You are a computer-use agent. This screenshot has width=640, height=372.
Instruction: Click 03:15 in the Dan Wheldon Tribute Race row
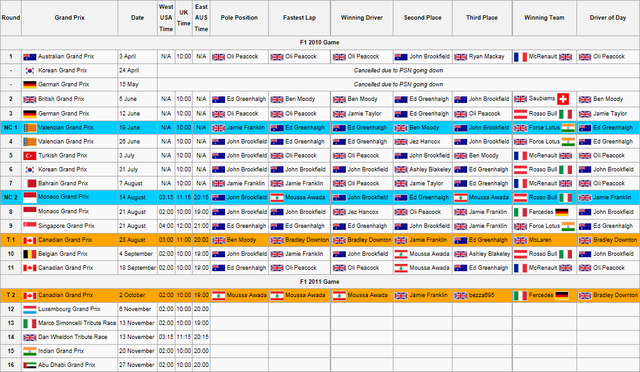click(166, 337)
